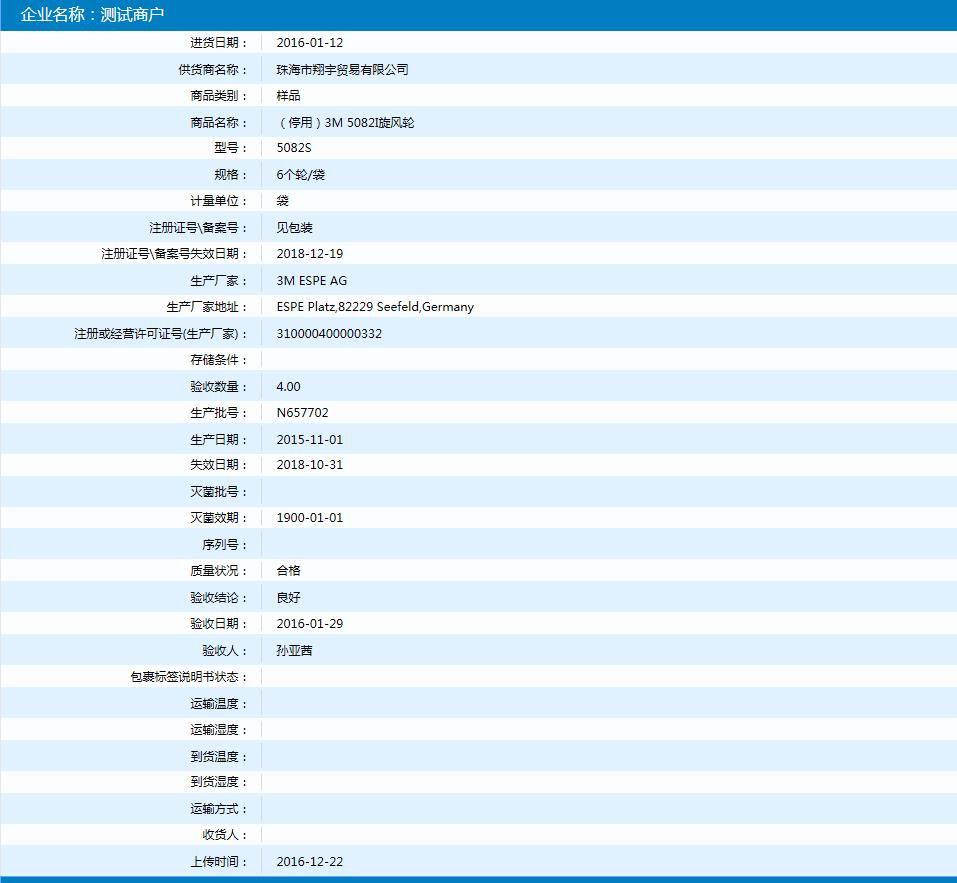This screenshot has height=883, width=957.
Task: Select the 验收日期 value 2016-01-29
Action: point(309,624)
